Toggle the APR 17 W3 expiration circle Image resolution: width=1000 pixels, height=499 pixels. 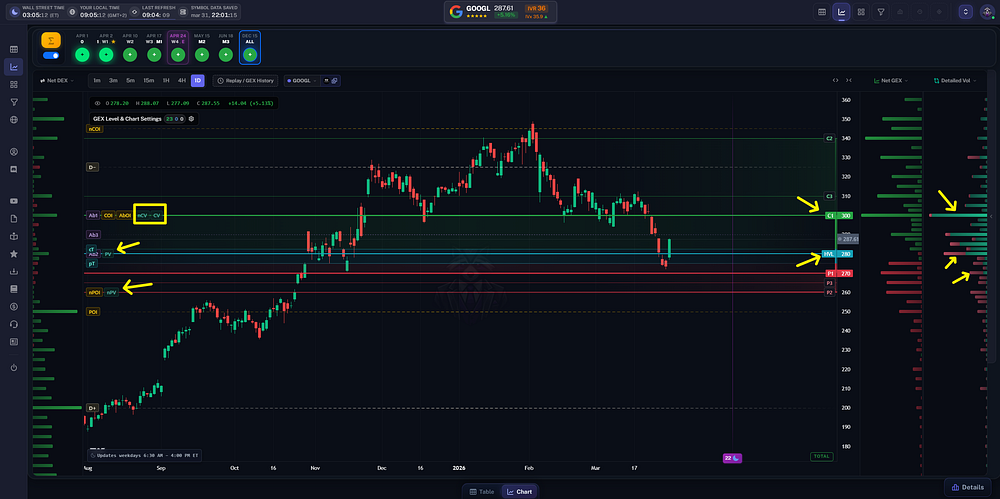[154, 55]
